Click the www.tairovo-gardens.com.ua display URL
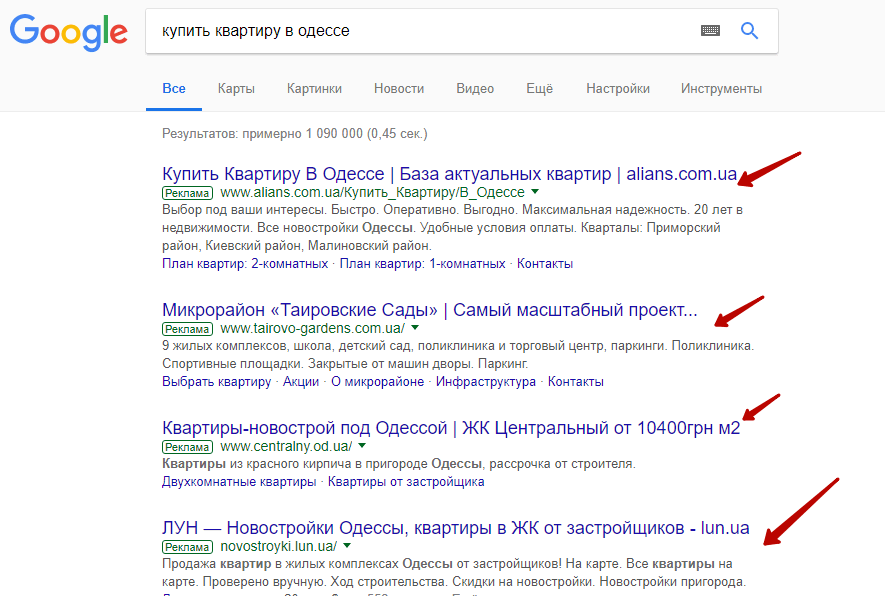 pos(312,328)
